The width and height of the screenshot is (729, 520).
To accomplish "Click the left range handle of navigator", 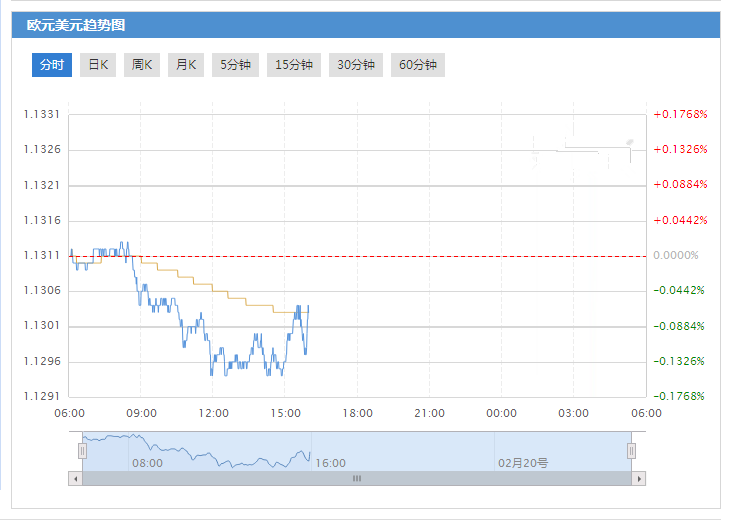I will [x=83, y=451].
